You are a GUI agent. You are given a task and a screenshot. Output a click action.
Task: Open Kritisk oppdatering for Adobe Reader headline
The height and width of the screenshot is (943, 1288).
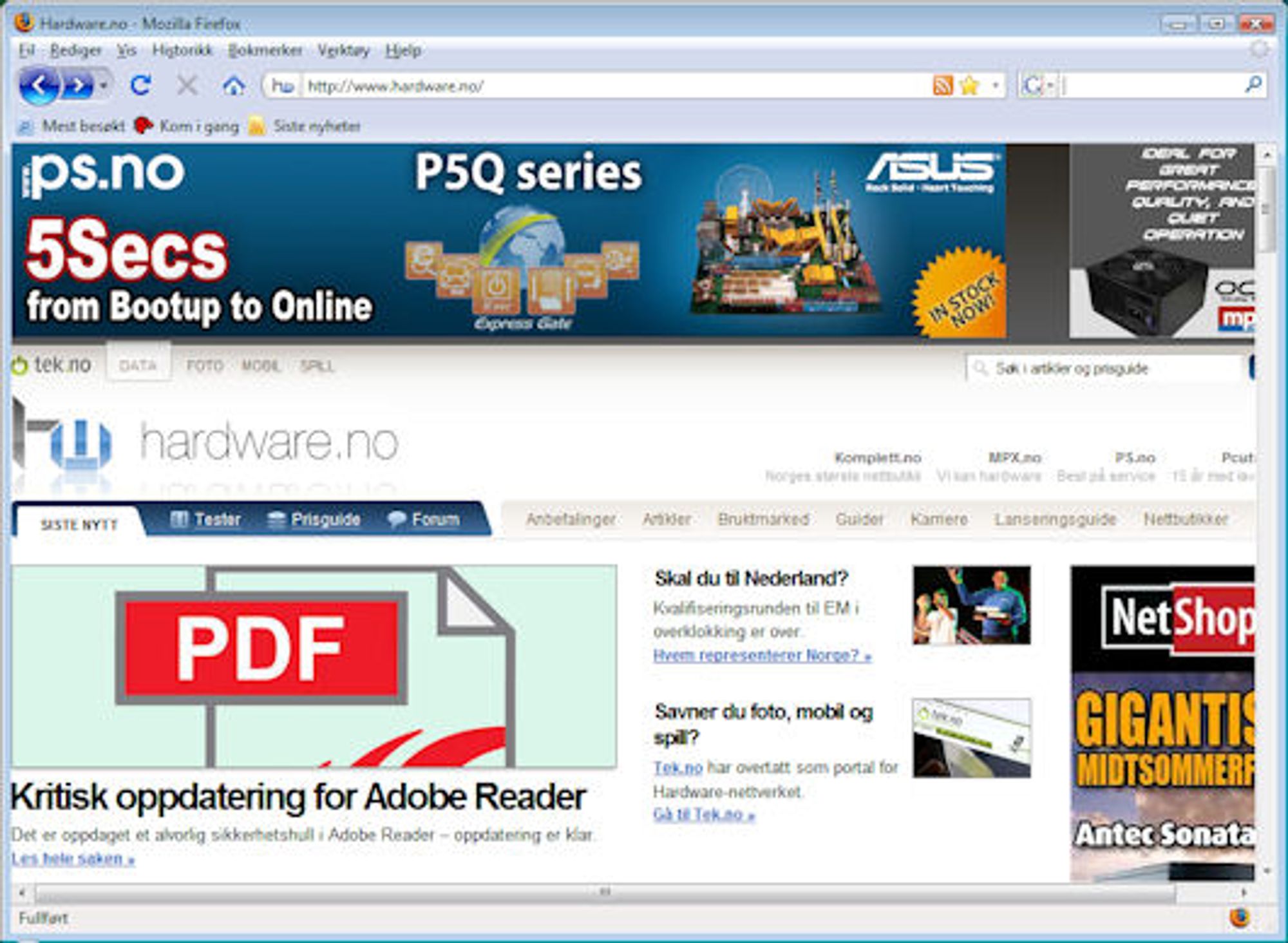coord(298,797)
